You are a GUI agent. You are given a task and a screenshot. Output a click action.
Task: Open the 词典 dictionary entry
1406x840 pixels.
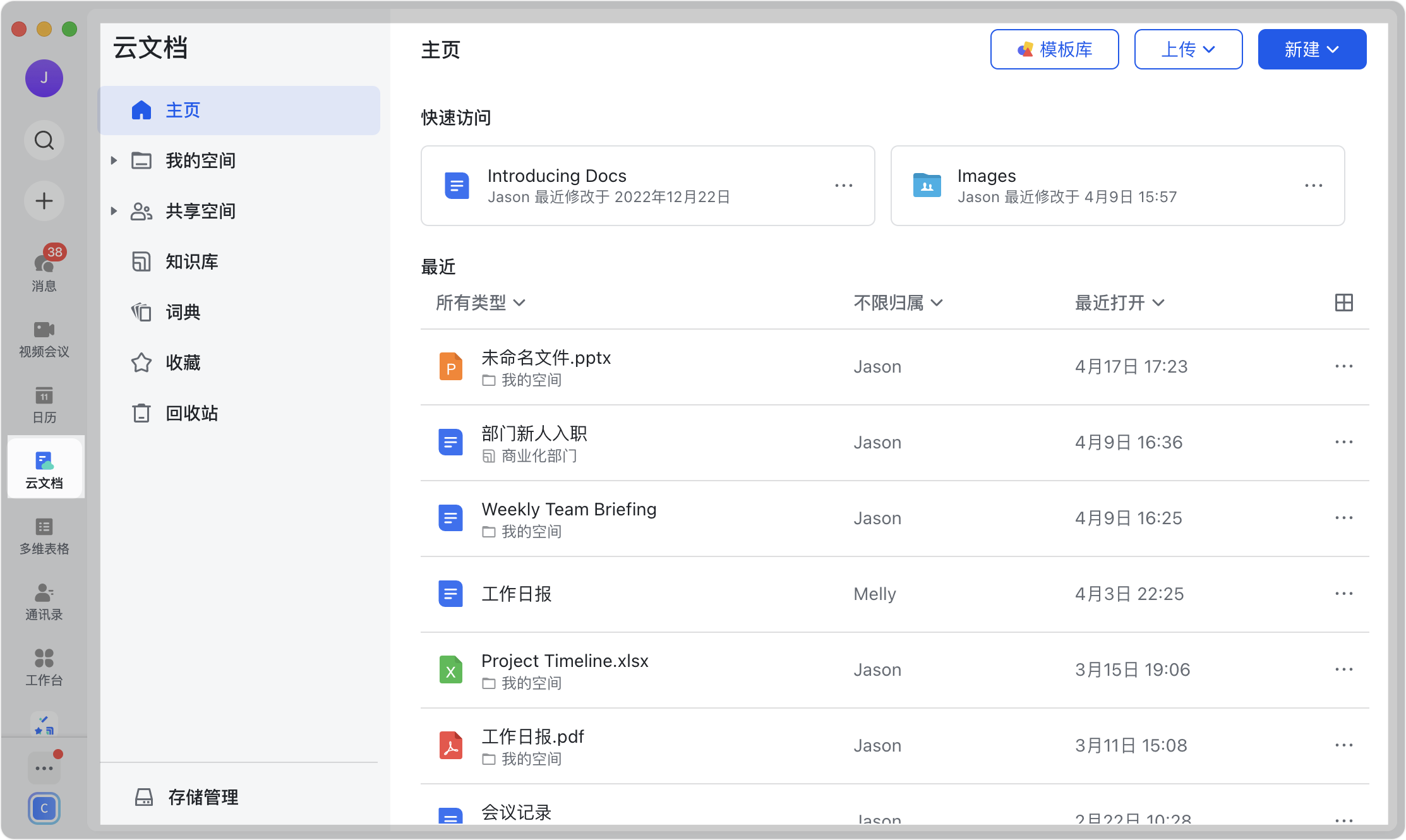coord(183,312)
